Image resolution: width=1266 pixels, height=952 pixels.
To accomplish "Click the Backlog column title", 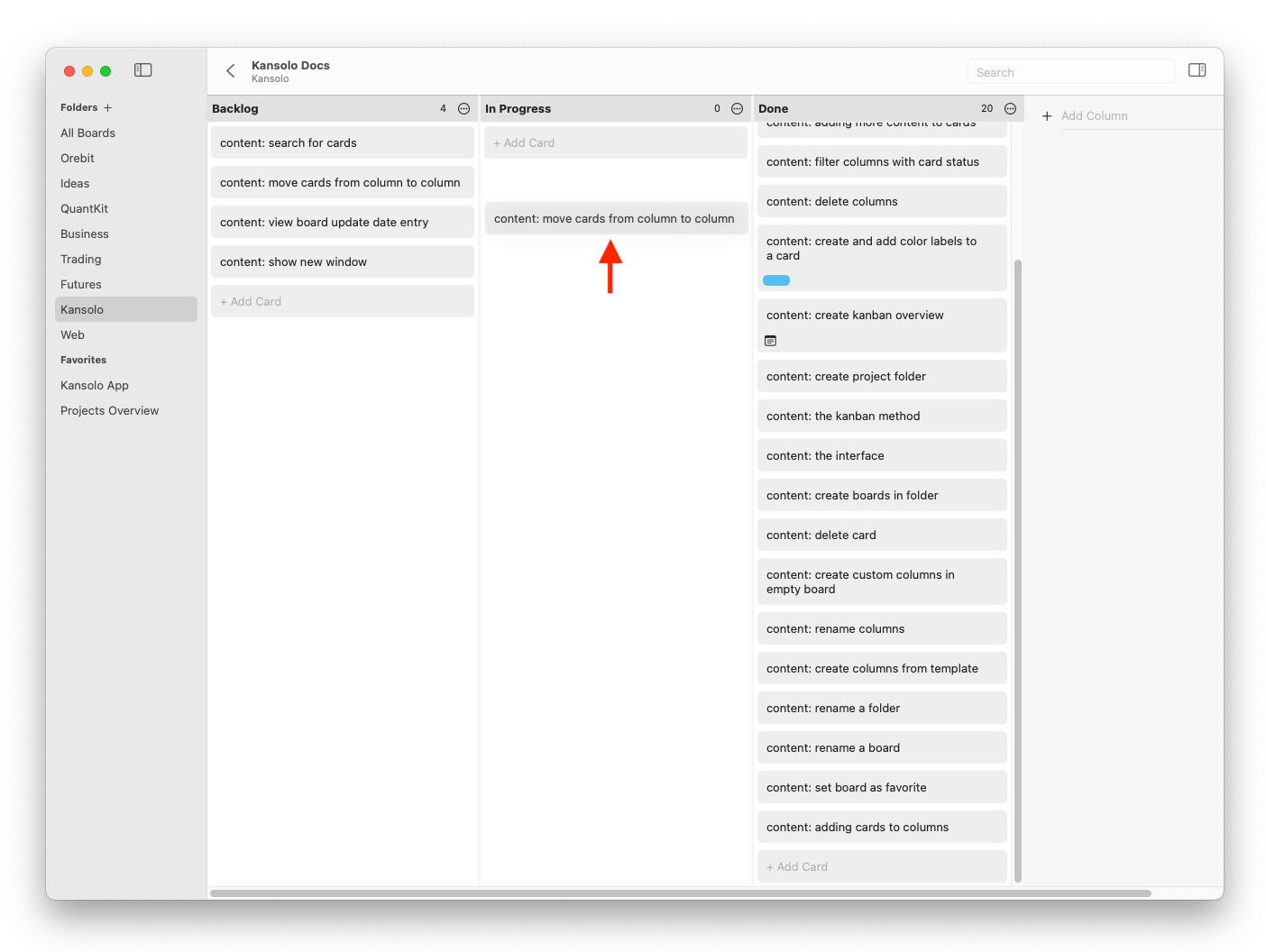I will pos(235,108).
